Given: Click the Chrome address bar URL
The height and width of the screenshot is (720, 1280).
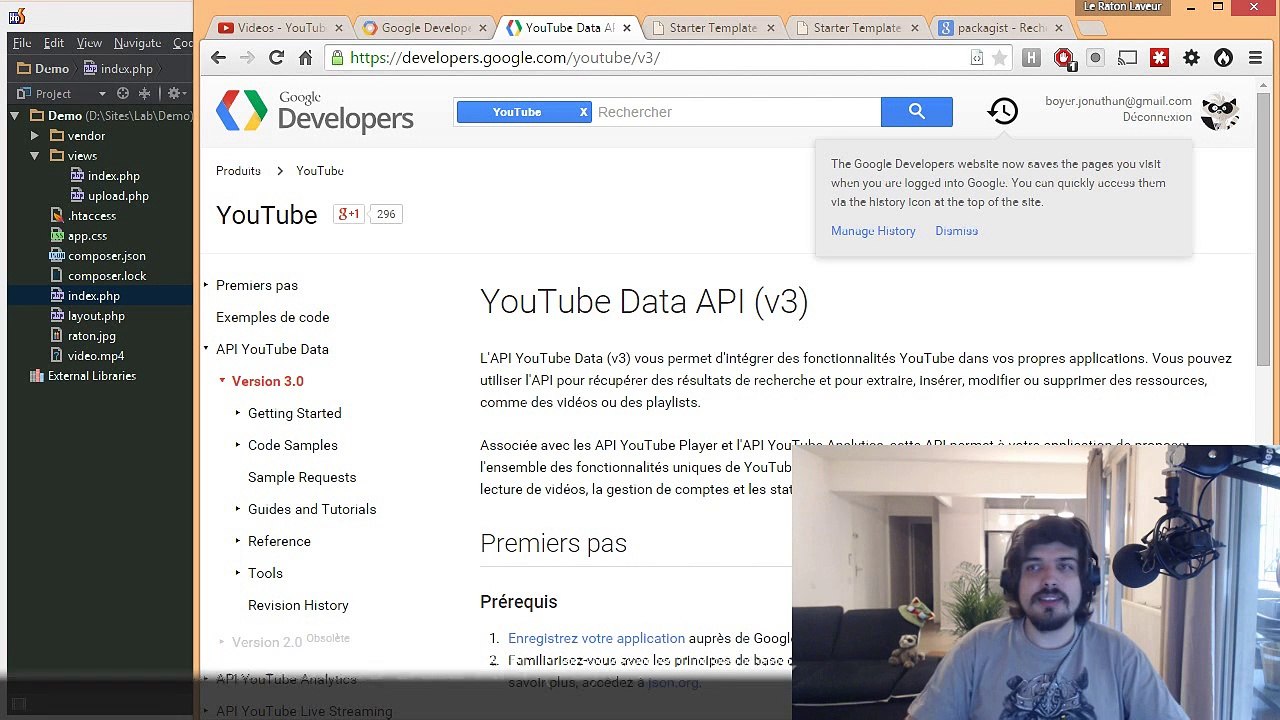Looking at the screenshot, I should pos(505,58).
